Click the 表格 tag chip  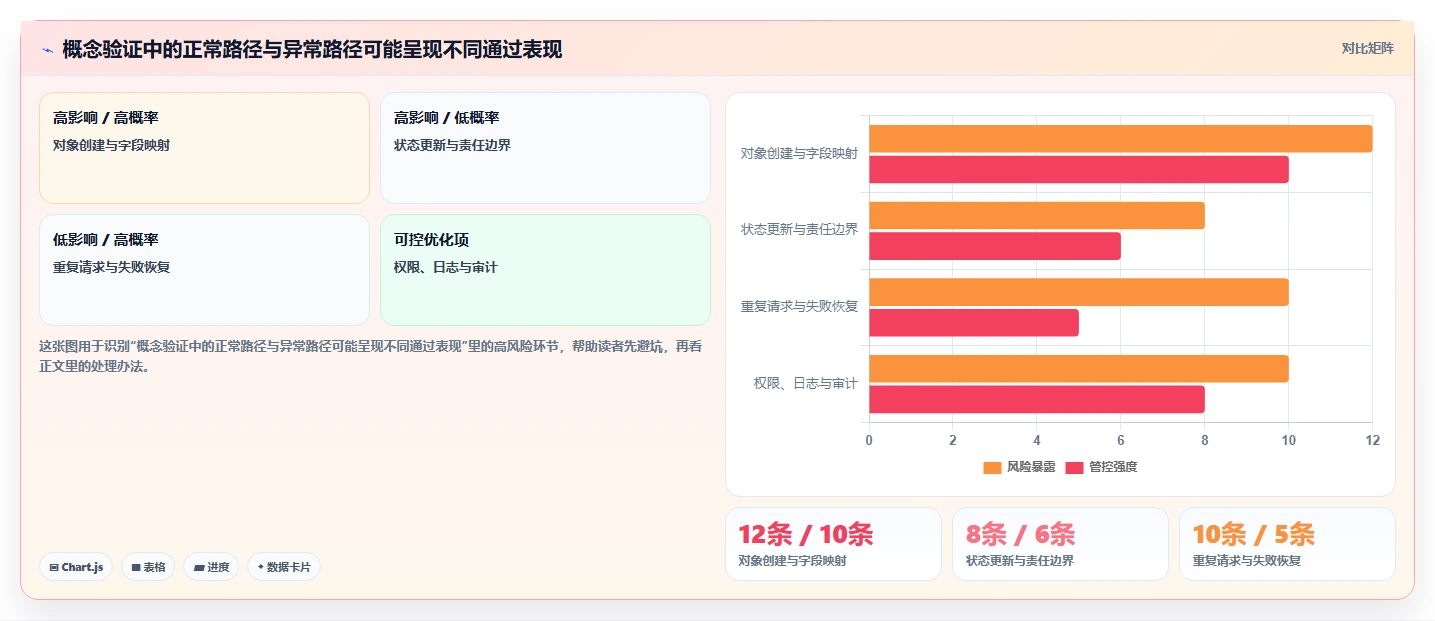(148, 567)
